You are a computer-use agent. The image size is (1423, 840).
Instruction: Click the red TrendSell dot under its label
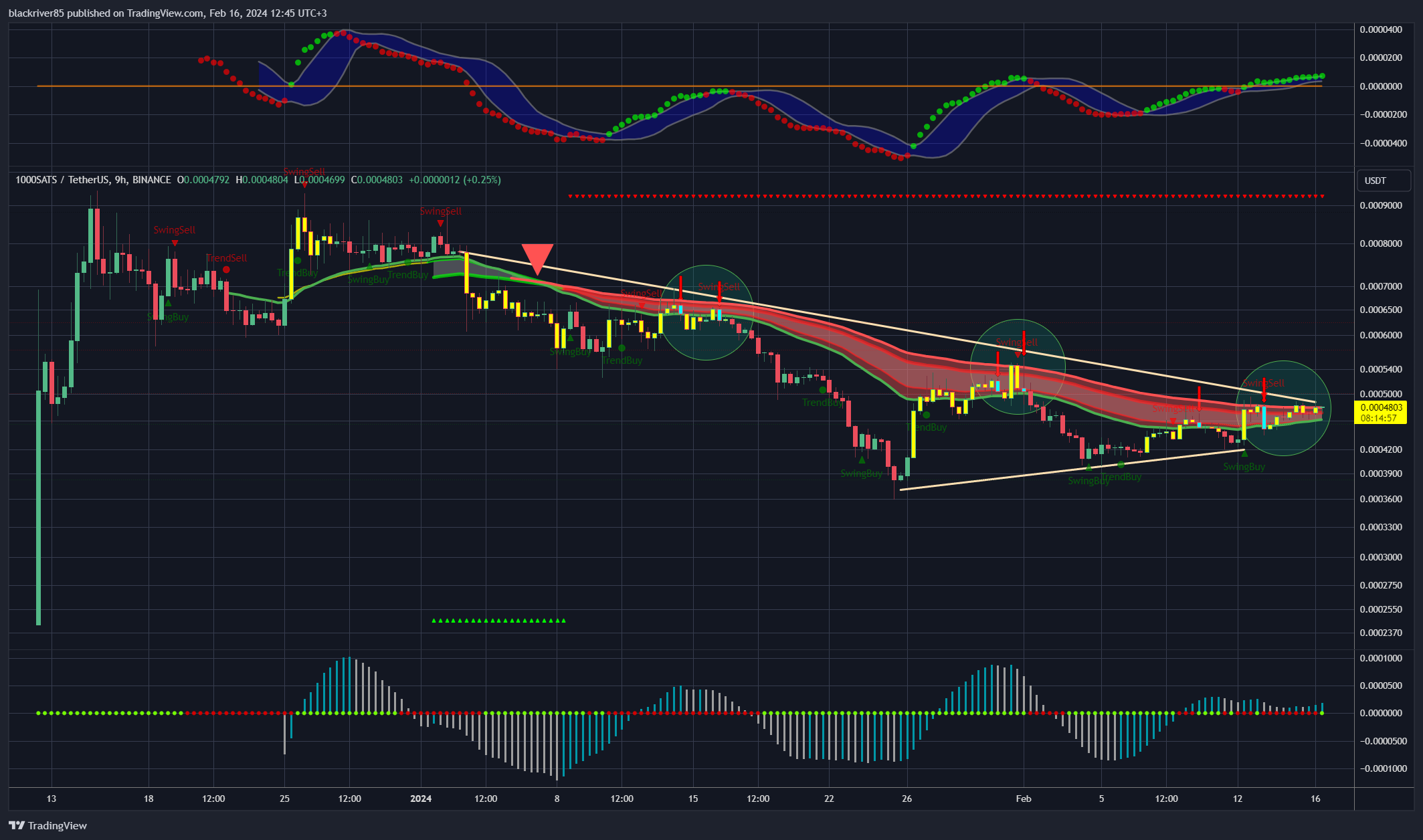point(226,270)
